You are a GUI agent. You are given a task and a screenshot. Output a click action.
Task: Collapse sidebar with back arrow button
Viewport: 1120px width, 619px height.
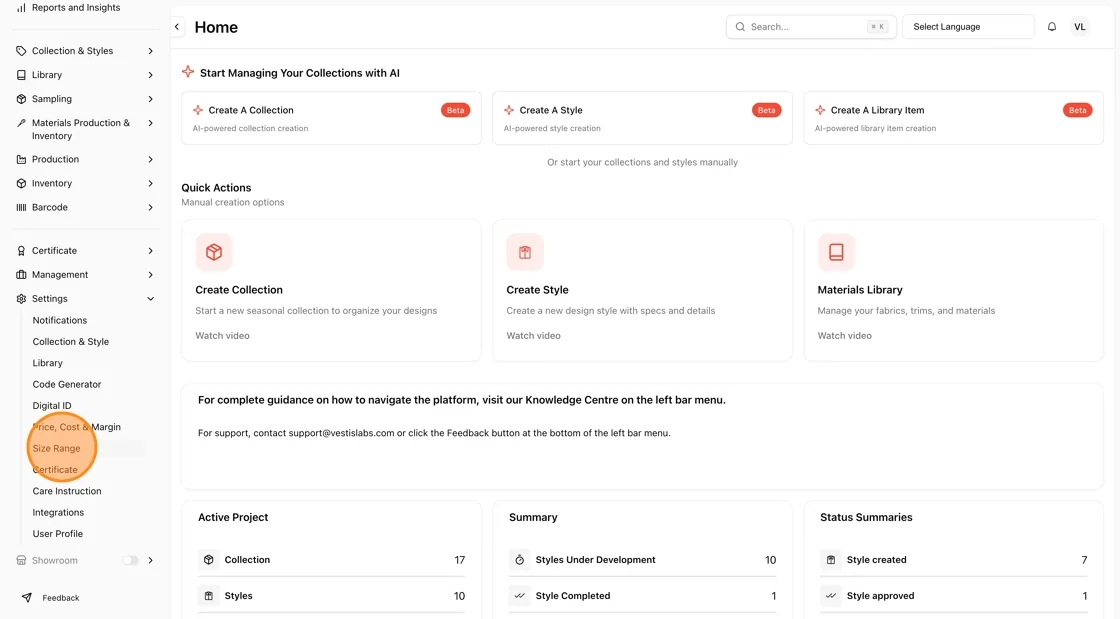click(177, 26)
